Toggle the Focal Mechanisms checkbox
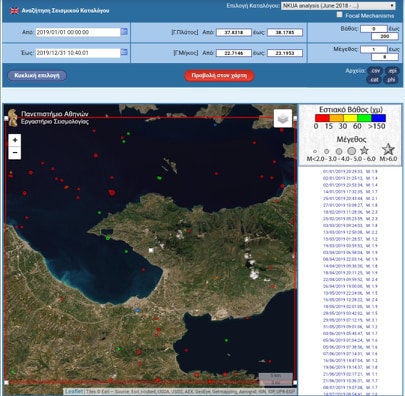This screenshot has height=396, width=405. coord(339,15)
